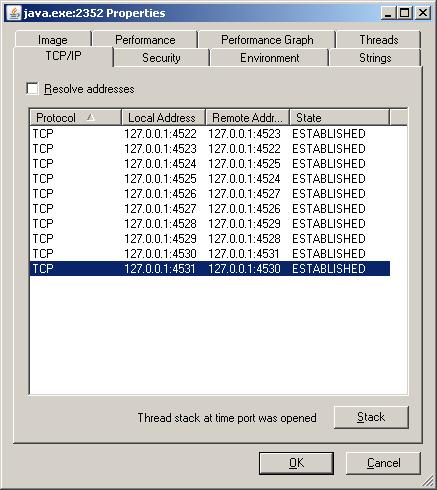The width and height of the screenshot is (437, 490).
Task: Select the connection with local port 4522
Action: pyautogui.click(x=210, y=134)
